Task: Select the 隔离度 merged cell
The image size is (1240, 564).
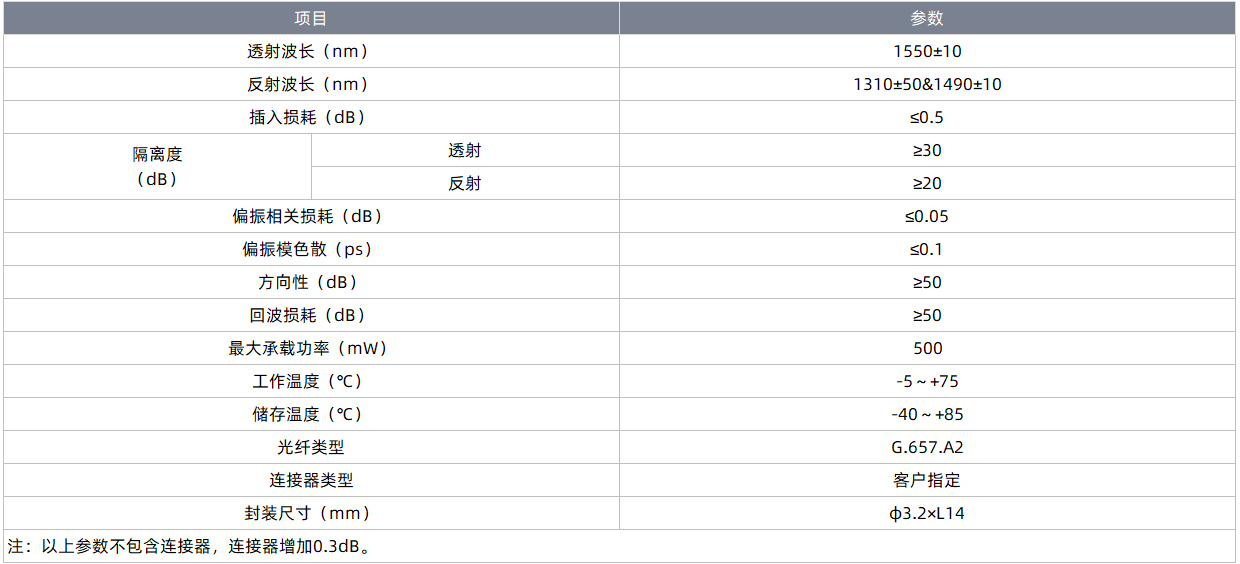Action: (158, 166)
